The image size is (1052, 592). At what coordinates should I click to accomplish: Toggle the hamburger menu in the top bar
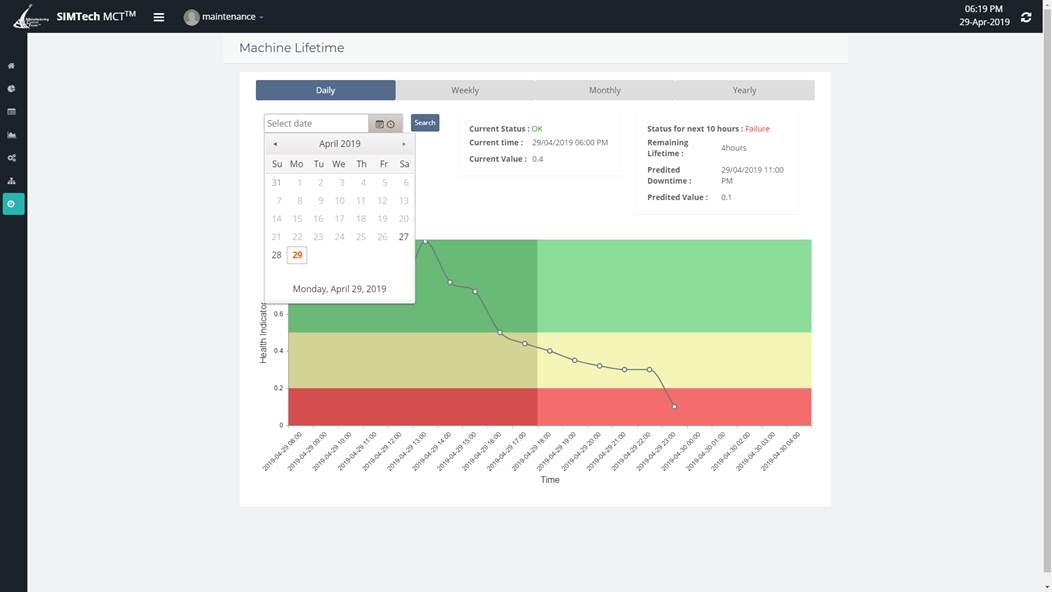(159, 17)
